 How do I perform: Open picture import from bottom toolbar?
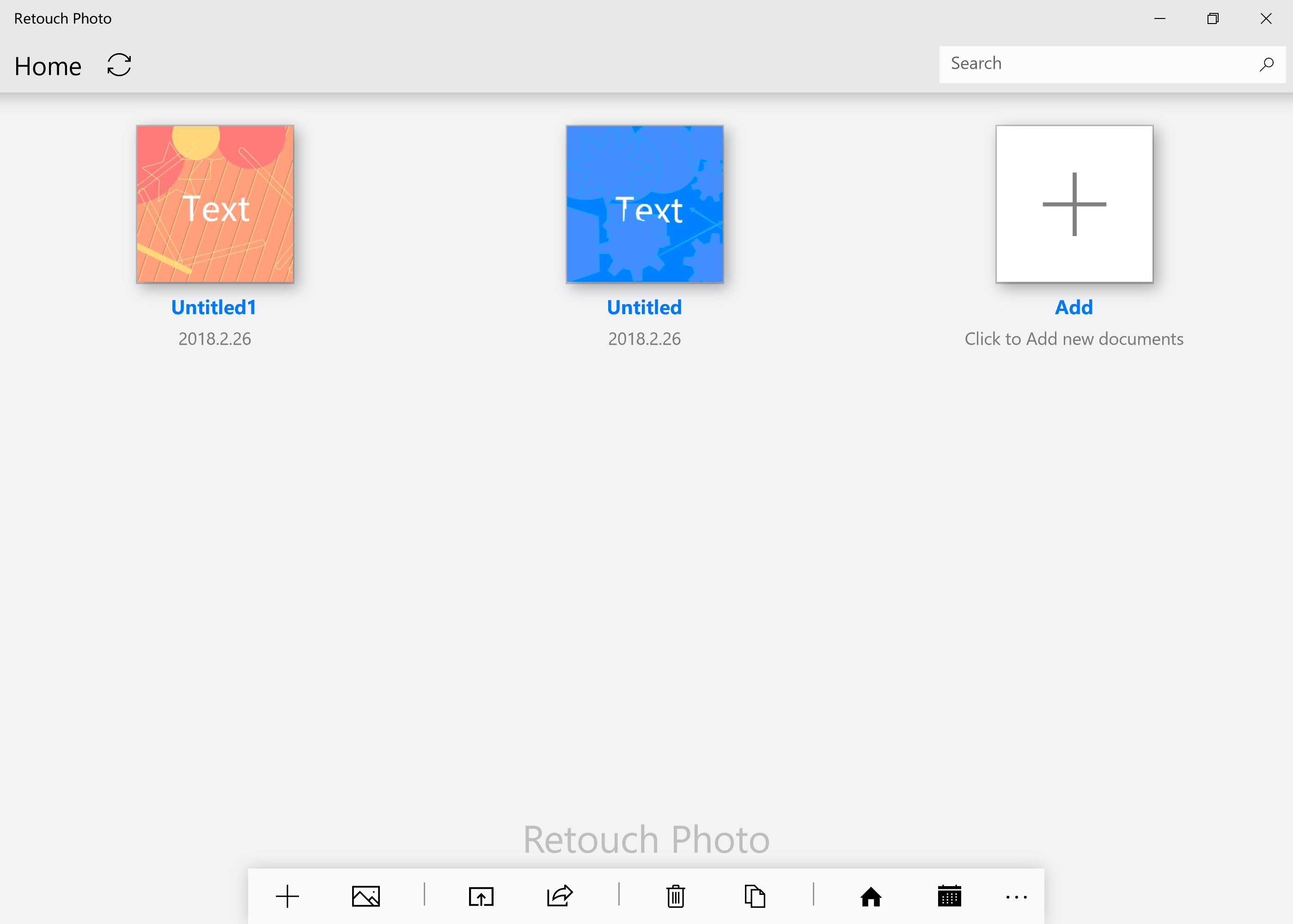click(366, 897)
